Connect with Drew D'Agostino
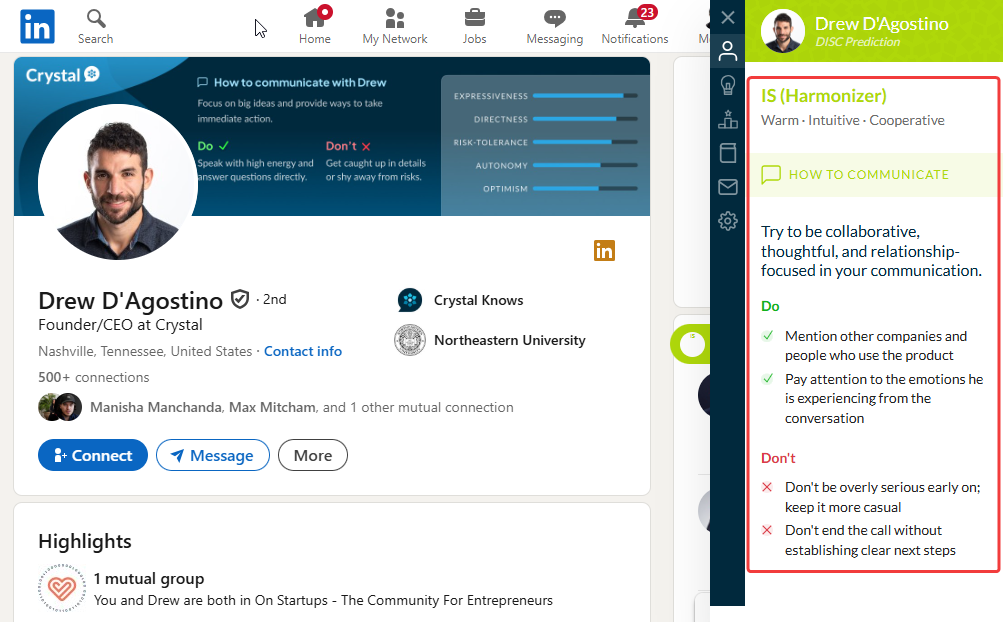 (93, 455)
